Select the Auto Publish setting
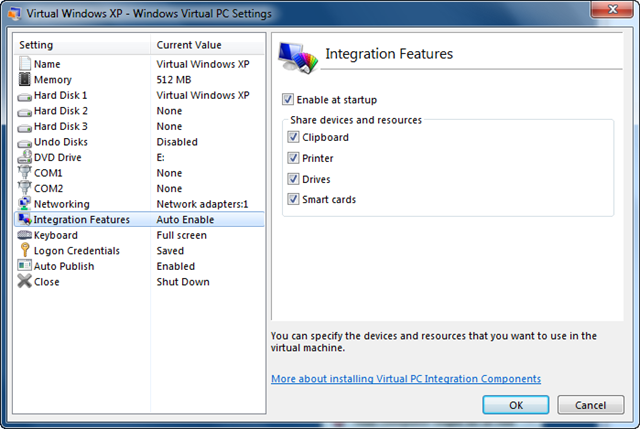The height and width of the screenshot is (429, 640). tap(139, 266)
